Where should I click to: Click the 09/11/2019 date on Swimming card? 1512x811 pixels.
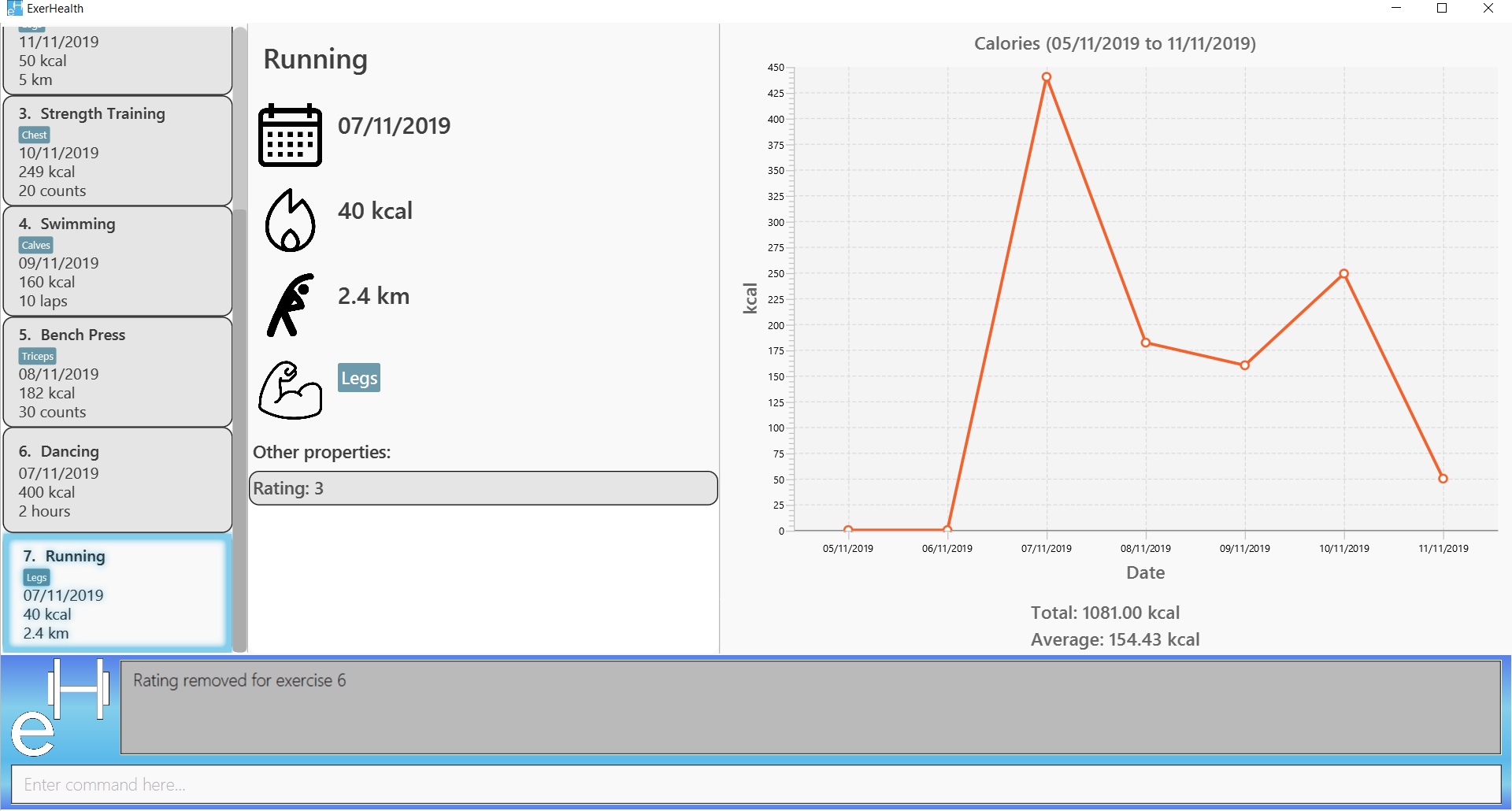(x=59, y=263)
